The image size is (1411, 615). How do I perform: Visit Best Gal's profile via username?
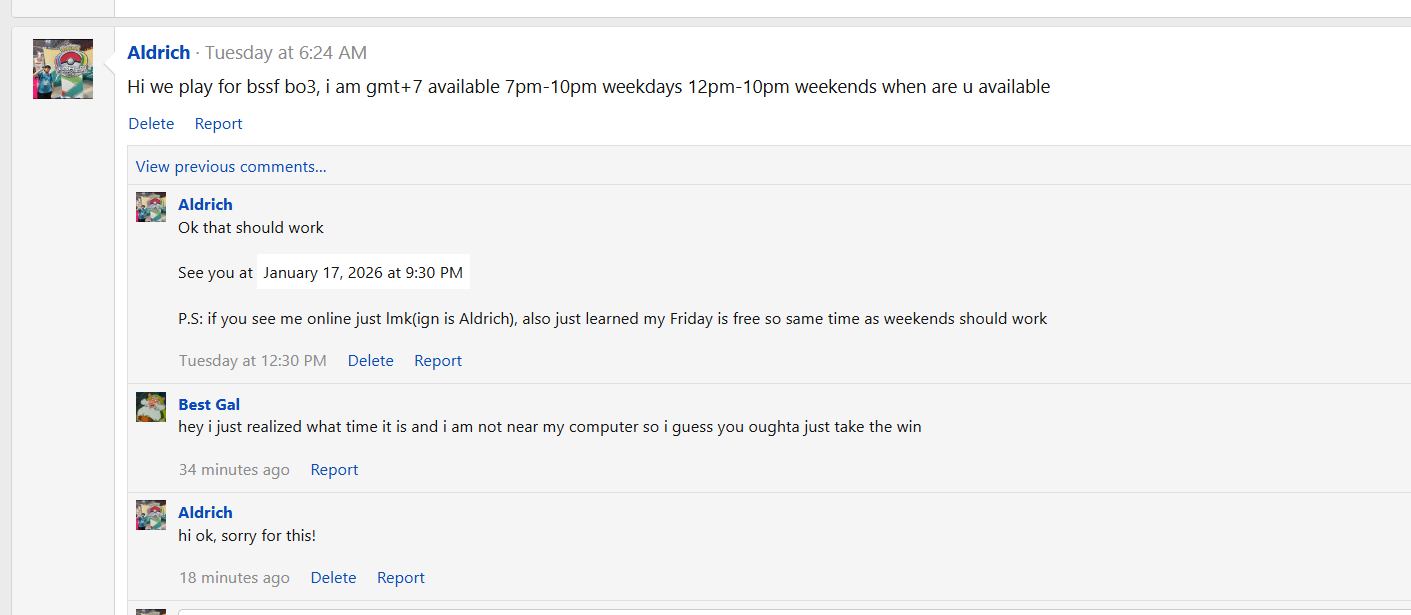209,404
